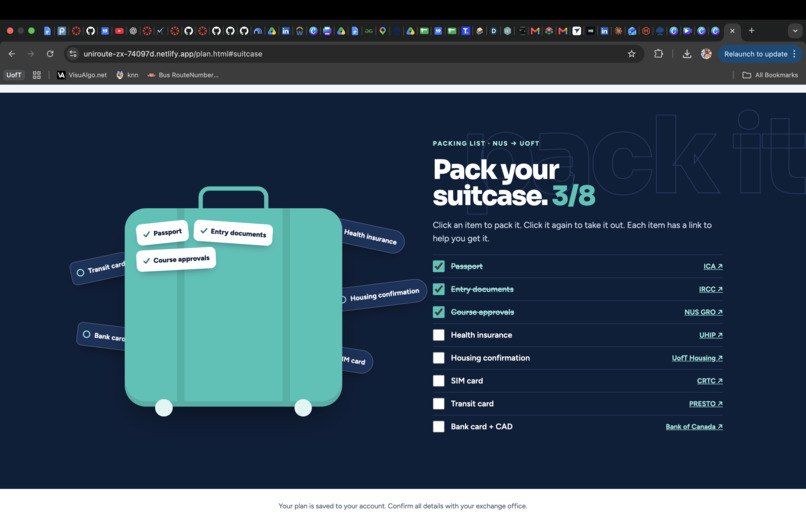Check the Housing confirmation checkbox
The image size is (806, 523).
[x=438, y=358]
